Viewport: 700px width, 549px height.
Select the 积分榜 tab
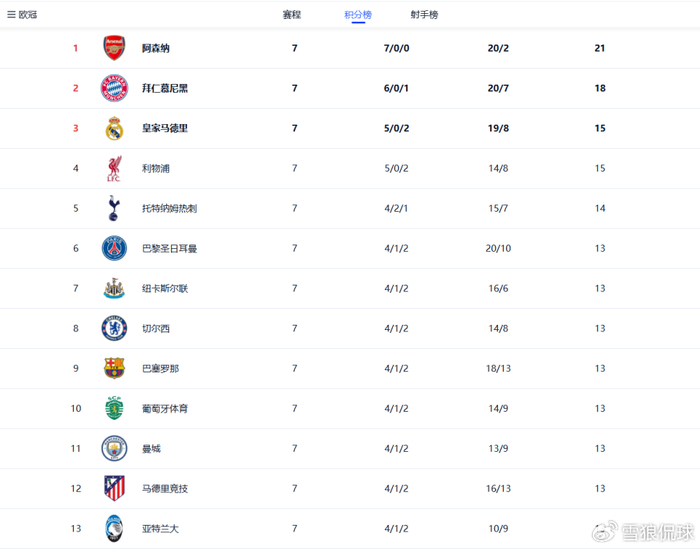[357, 15]
